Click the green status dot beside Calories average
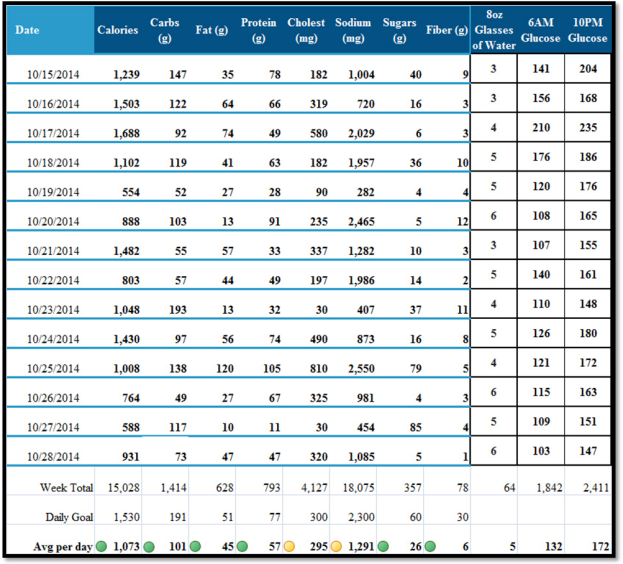The width and height of the screenshot is (623, 564). pyautogui.click(x=101, y=546)
